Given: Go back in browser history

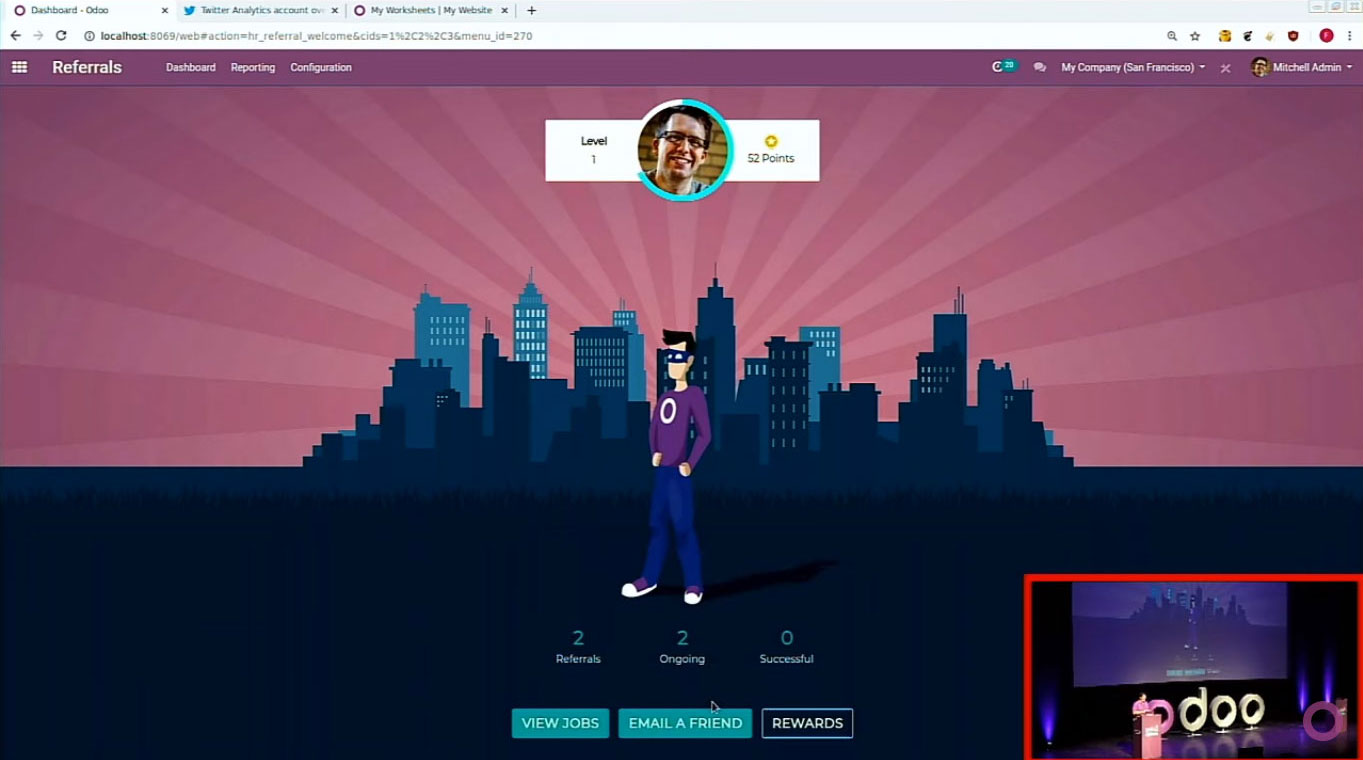Looking at the screenshot, I should 15,35.
